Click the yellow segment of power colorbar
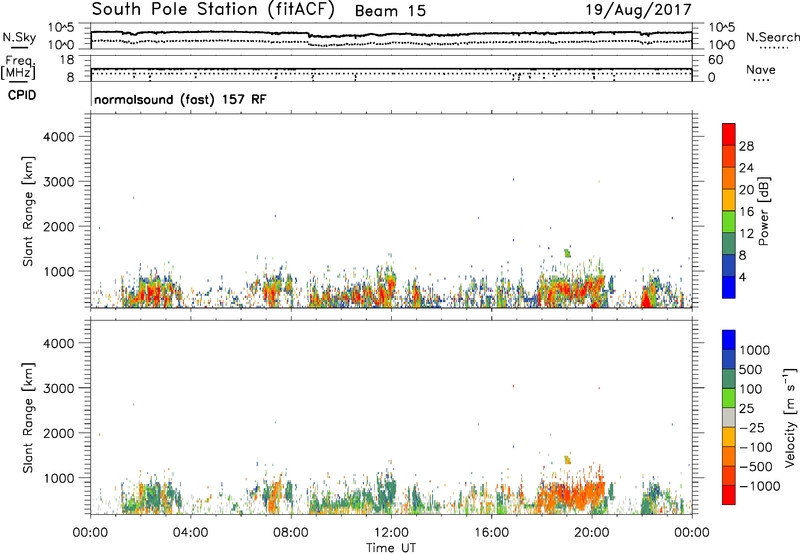 [x=729, y=200]
